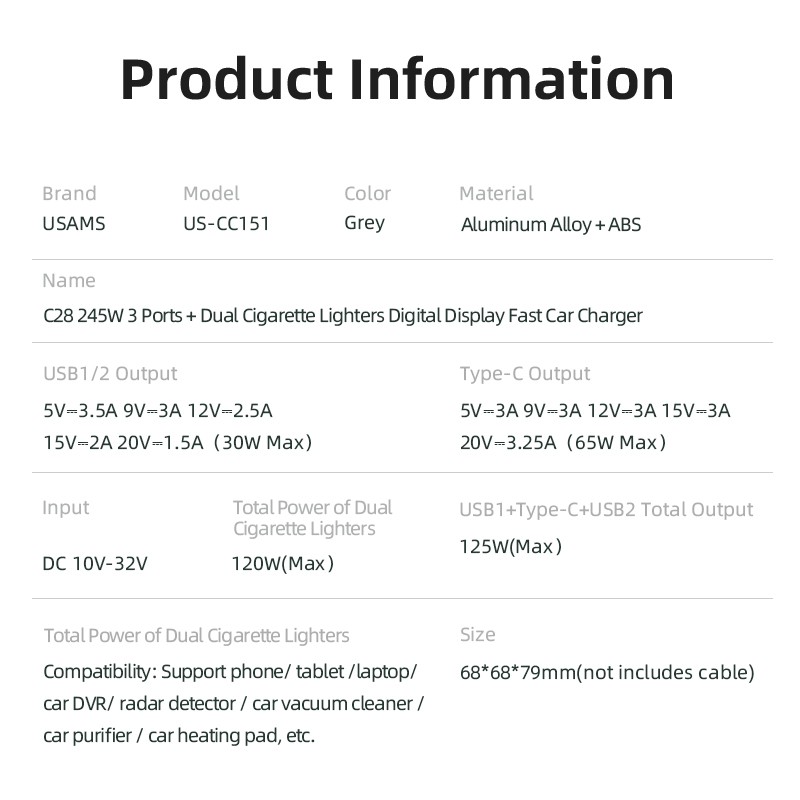Select the 30W Max output line
Screen dimensions: 800x800
click(177, 442)
